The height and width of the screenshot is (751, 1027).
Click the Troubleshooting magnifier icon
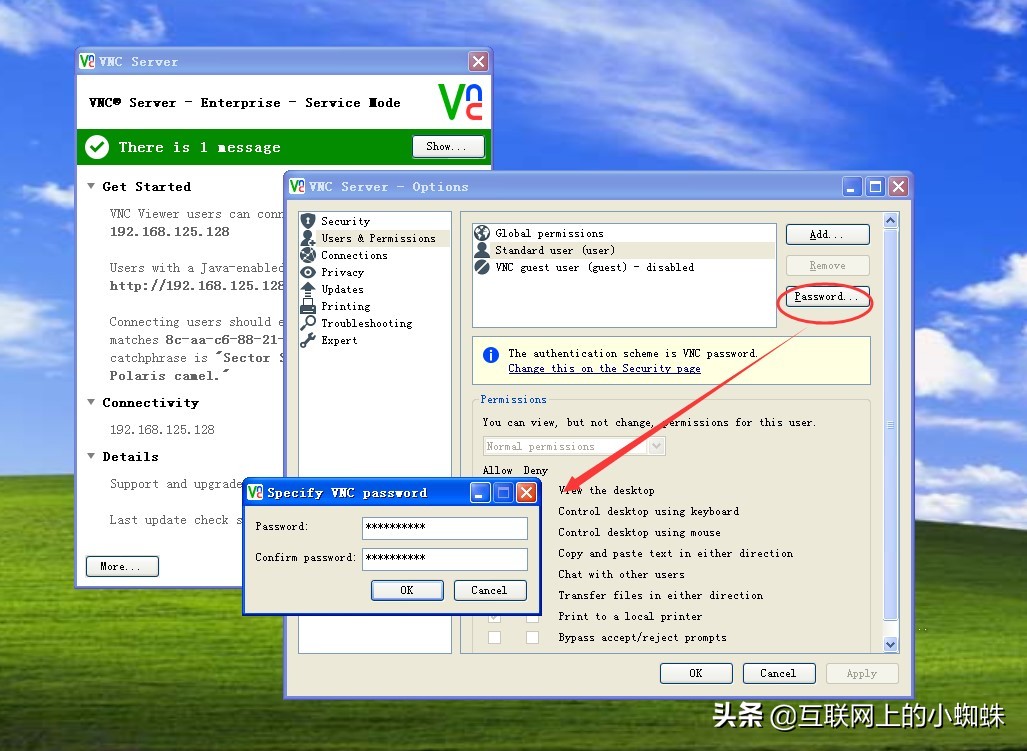(x=308, y=323)
